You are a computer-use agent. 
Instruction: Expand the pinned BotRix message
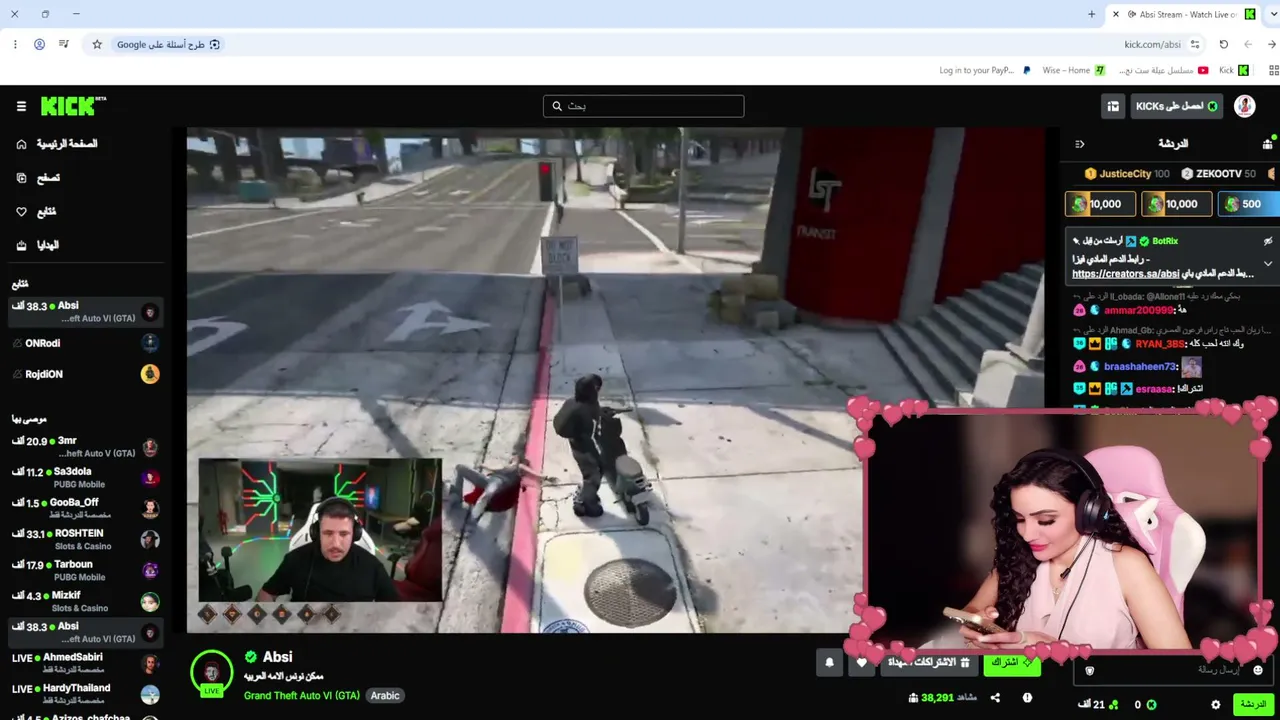pos(1268,264)
